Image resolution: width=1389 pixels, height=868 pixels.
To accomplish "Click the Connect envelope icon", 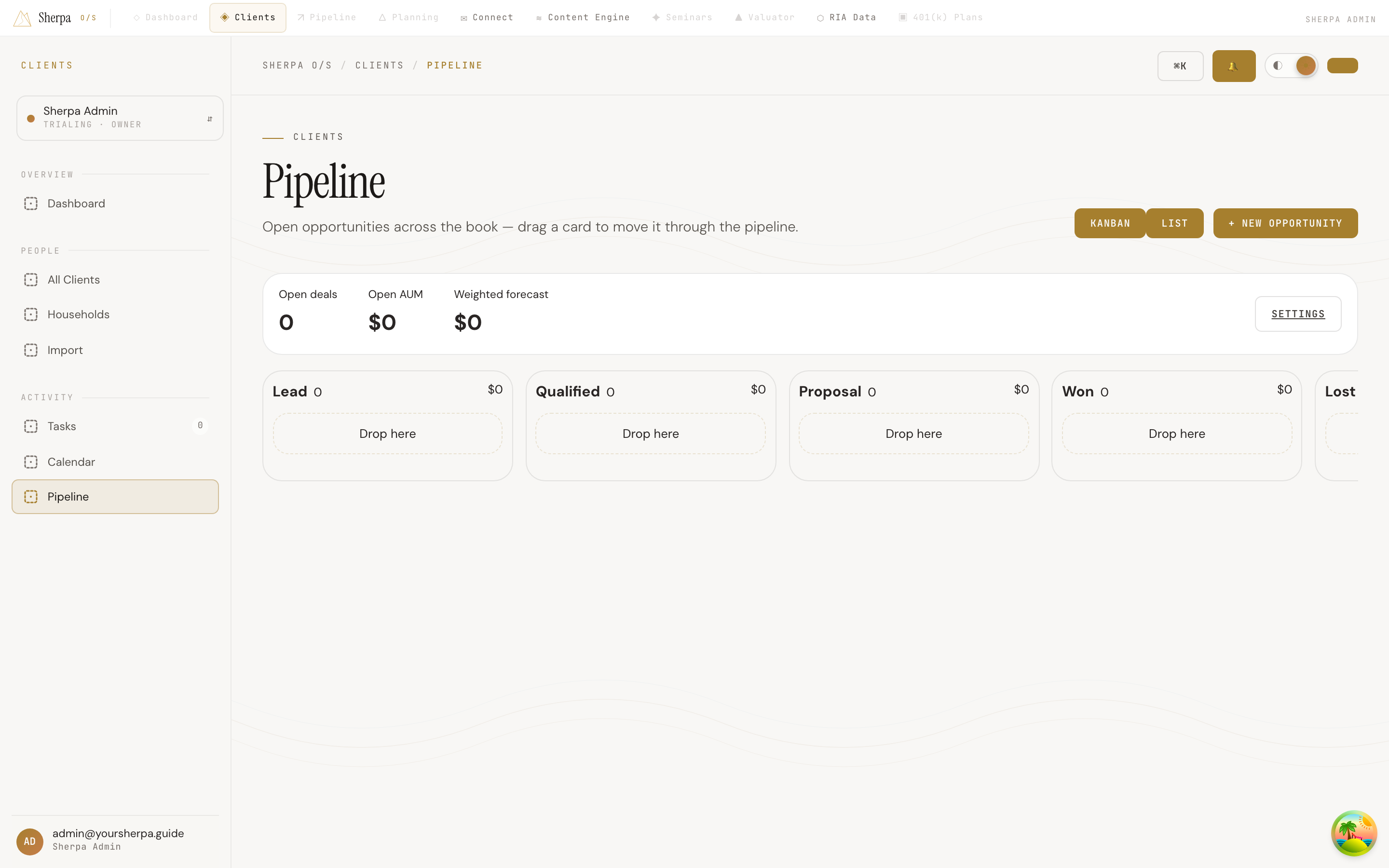I will (464, 18).
